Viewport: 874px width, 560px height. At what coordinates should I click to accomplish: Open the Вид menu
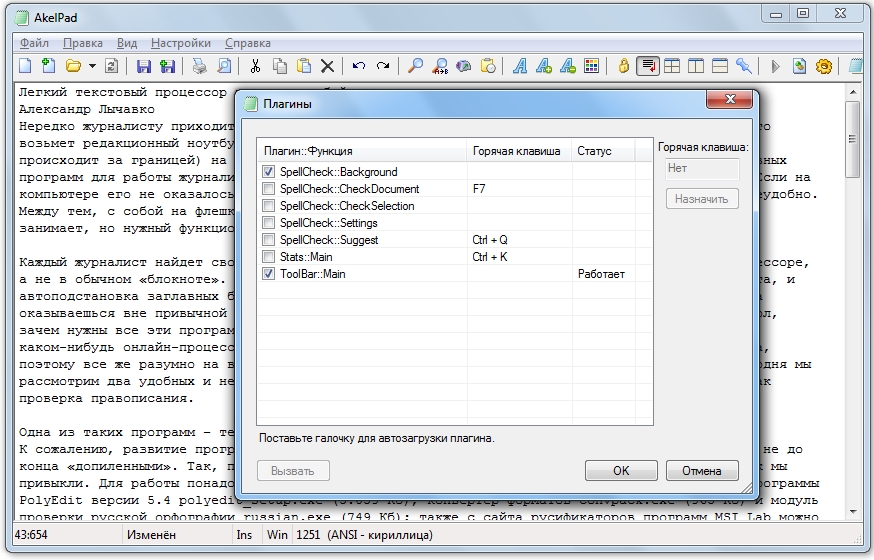pyautogui.click(x=127, y=43)
